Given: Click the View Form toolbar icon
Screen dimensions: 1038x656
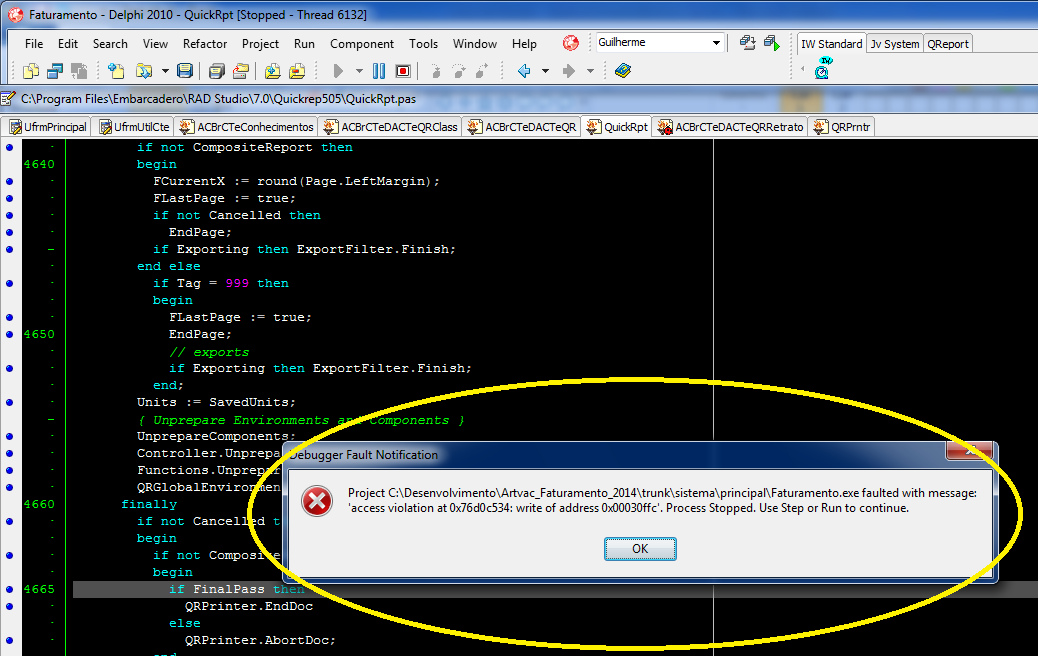Looking at the screenshot, I should (x=55, y=71).
